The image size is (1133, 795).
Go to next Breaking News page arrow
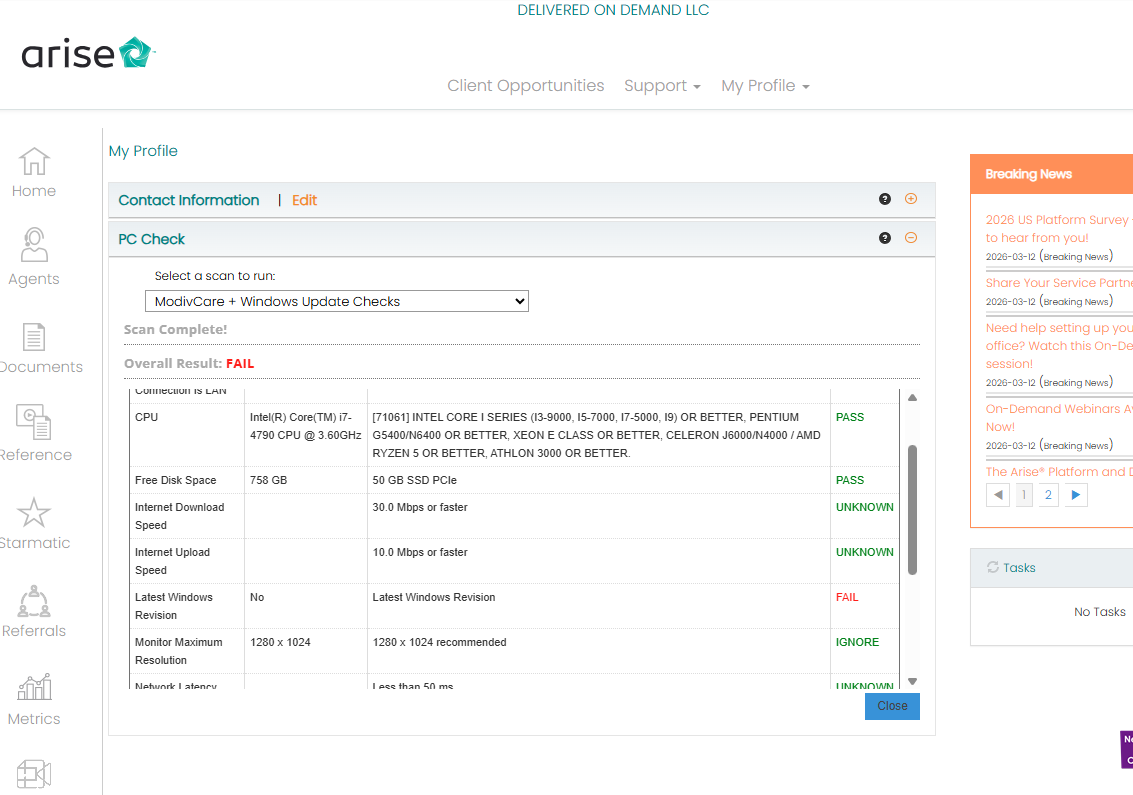(1076, 495)
